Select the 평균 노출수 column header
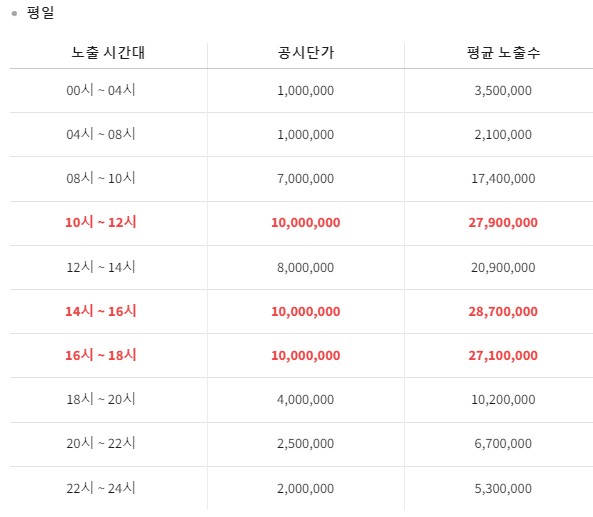 pos(503,53)
